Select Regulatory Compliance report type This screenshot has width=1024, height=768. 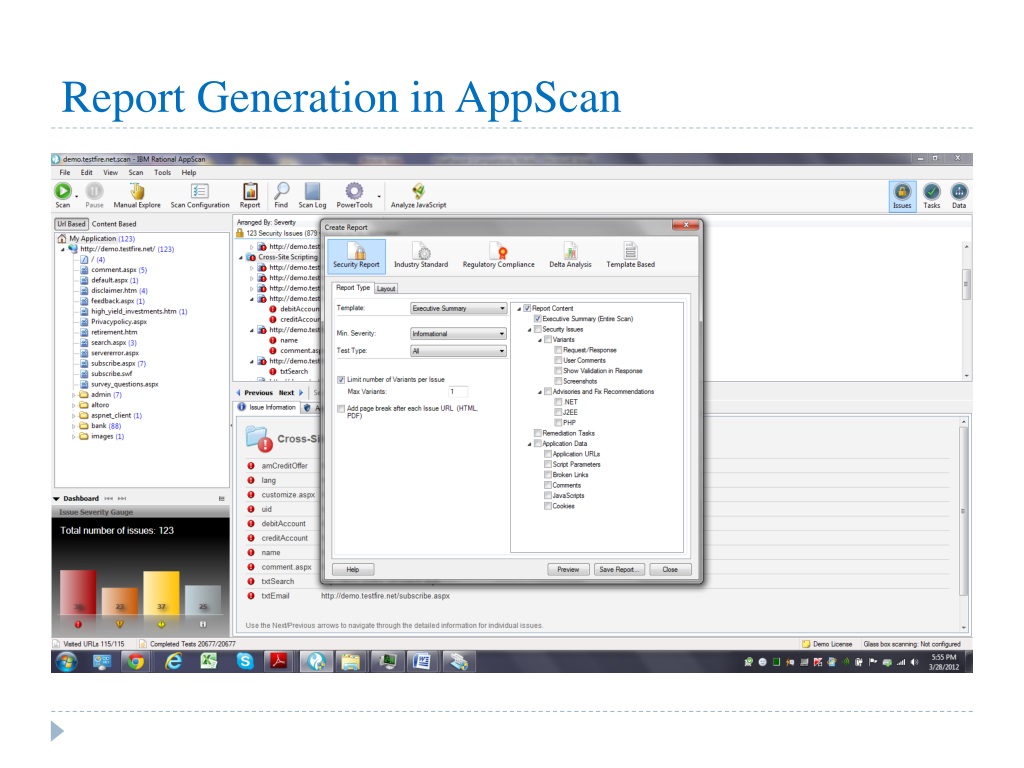pos(498,255)
